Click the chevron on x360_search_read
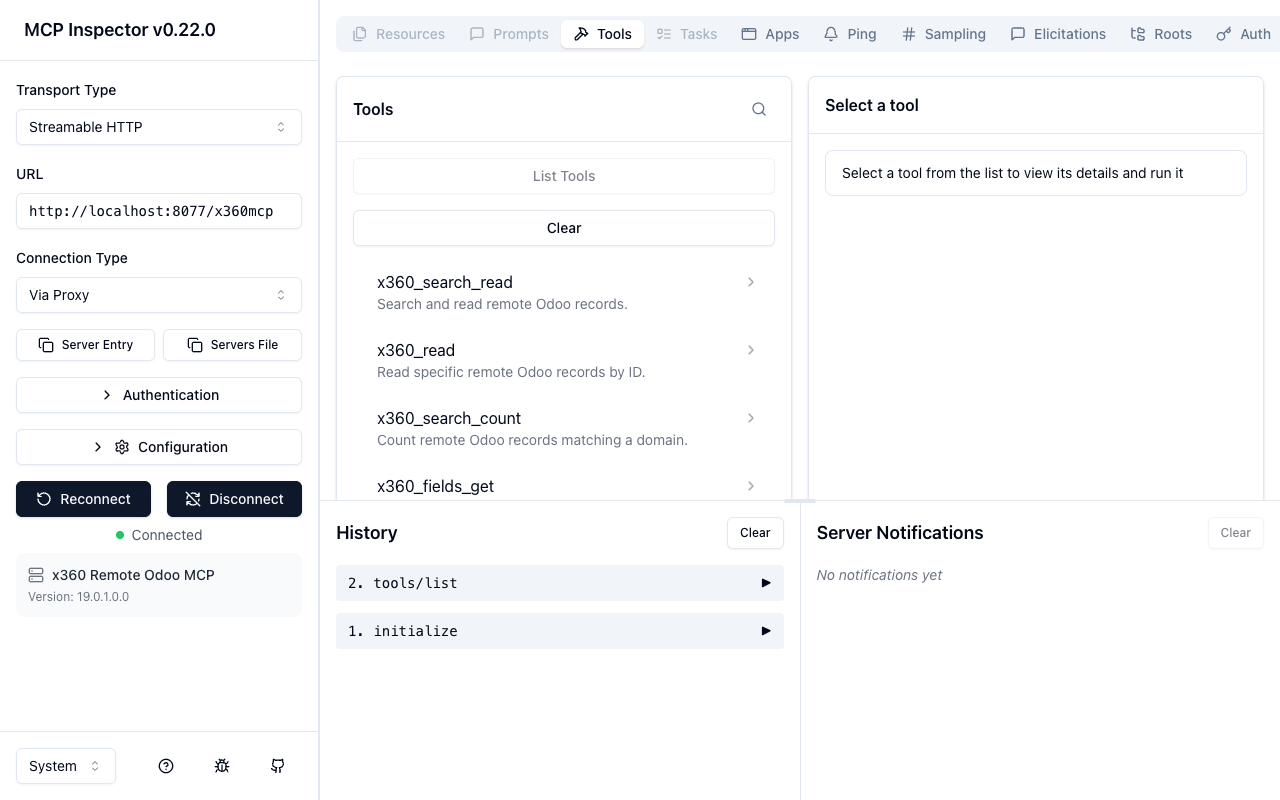Viewport: 1280px width, 800px height. tap(751, 282)
